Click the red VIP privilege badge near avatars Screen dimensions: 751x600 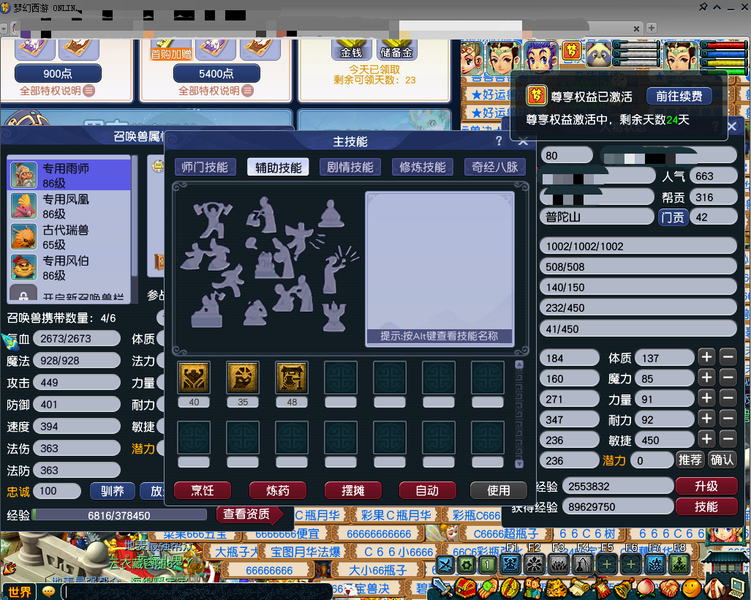click(x=572, y=50)
